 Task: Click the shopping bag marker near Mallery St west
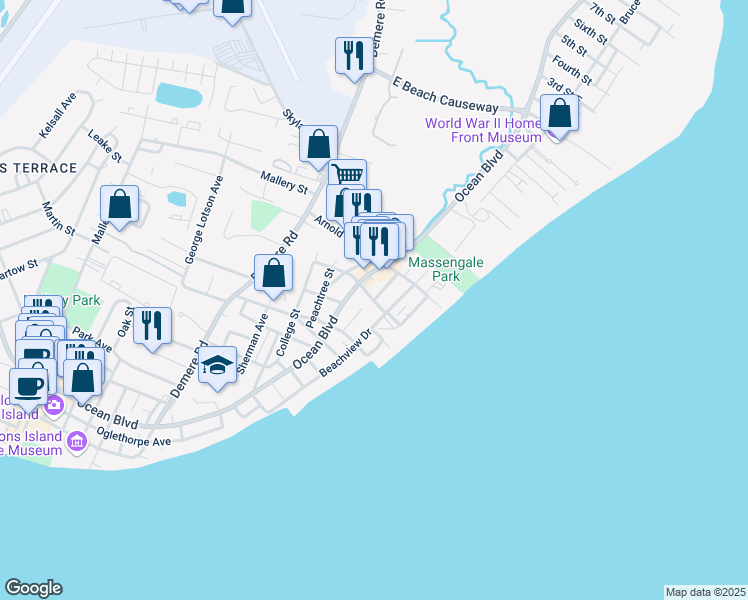(119, 205)
